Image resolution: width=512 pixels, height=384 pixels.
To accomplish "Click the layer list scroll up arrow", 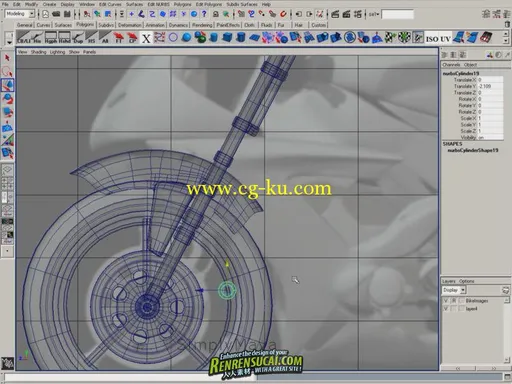I will tap(506, 300).
